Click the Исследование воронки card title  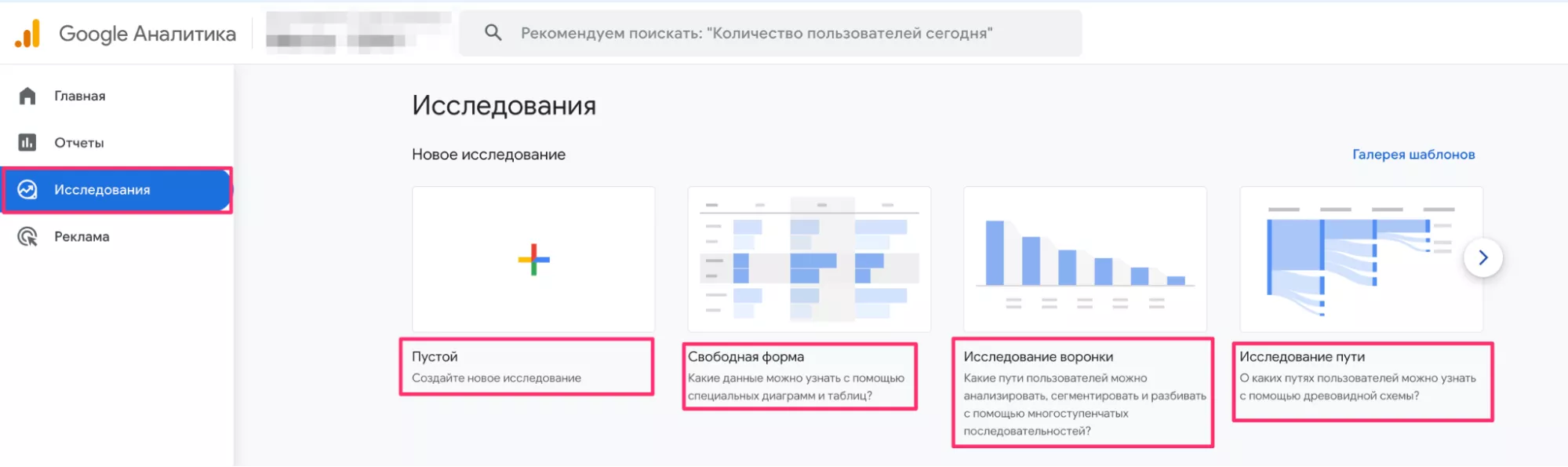1039,356
